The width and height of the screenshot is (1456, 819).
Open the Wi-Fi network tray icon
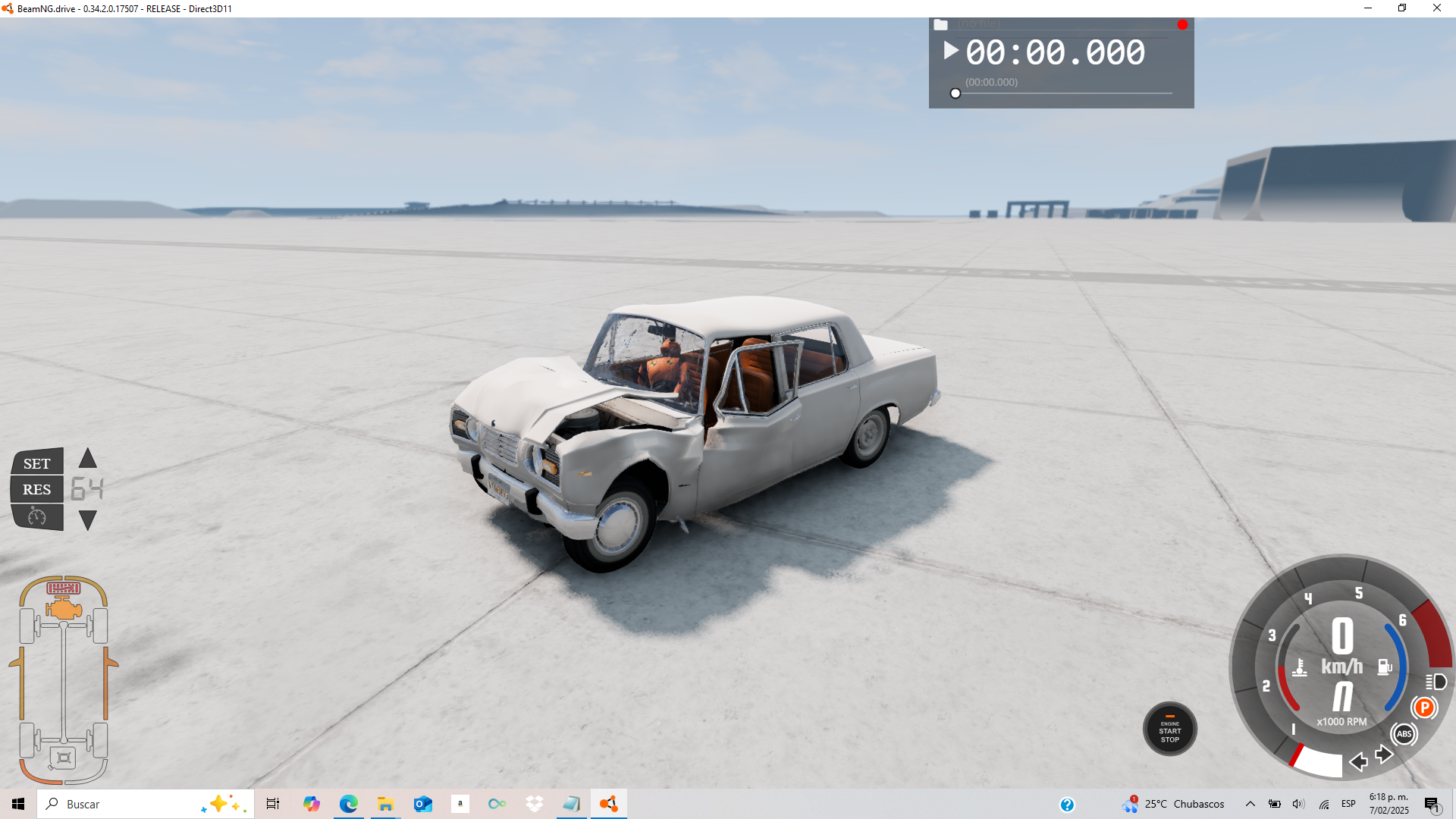coord(1324,804)
